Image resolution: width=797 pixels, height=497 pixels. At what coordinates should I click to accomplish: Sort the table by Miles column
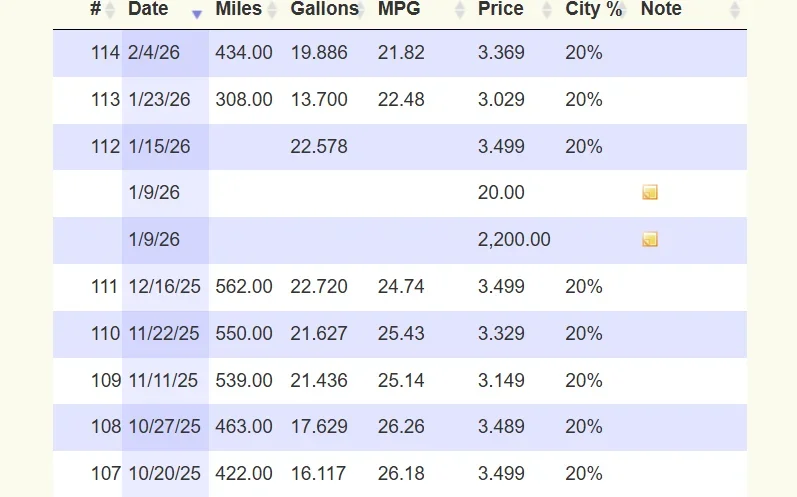238,9
